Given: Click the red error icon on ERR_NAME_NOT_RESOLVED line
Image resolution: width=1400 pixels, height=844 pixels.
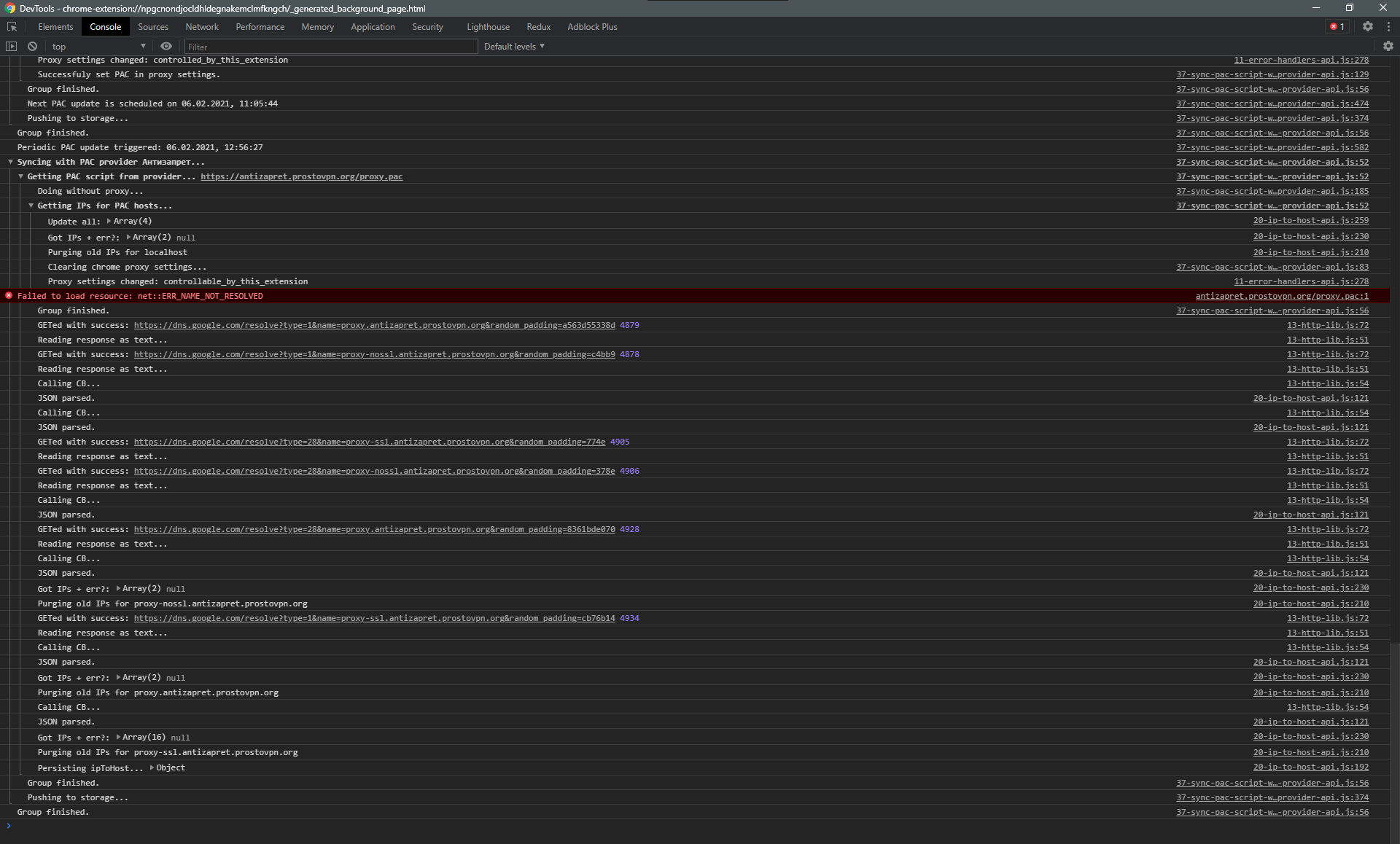Looking at the screenshot, I should click(9, 296).
